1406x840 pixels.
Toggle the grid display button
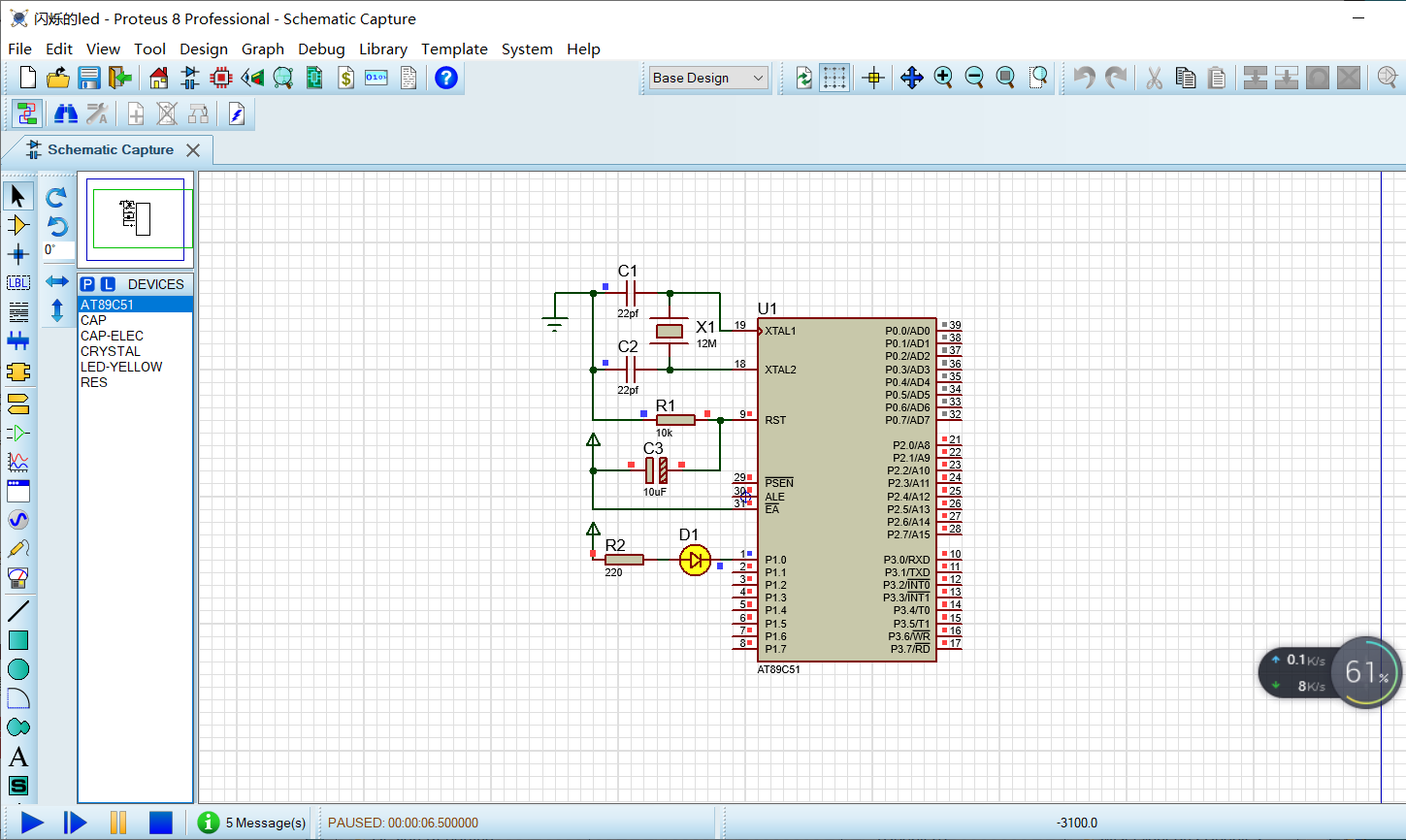834,78
